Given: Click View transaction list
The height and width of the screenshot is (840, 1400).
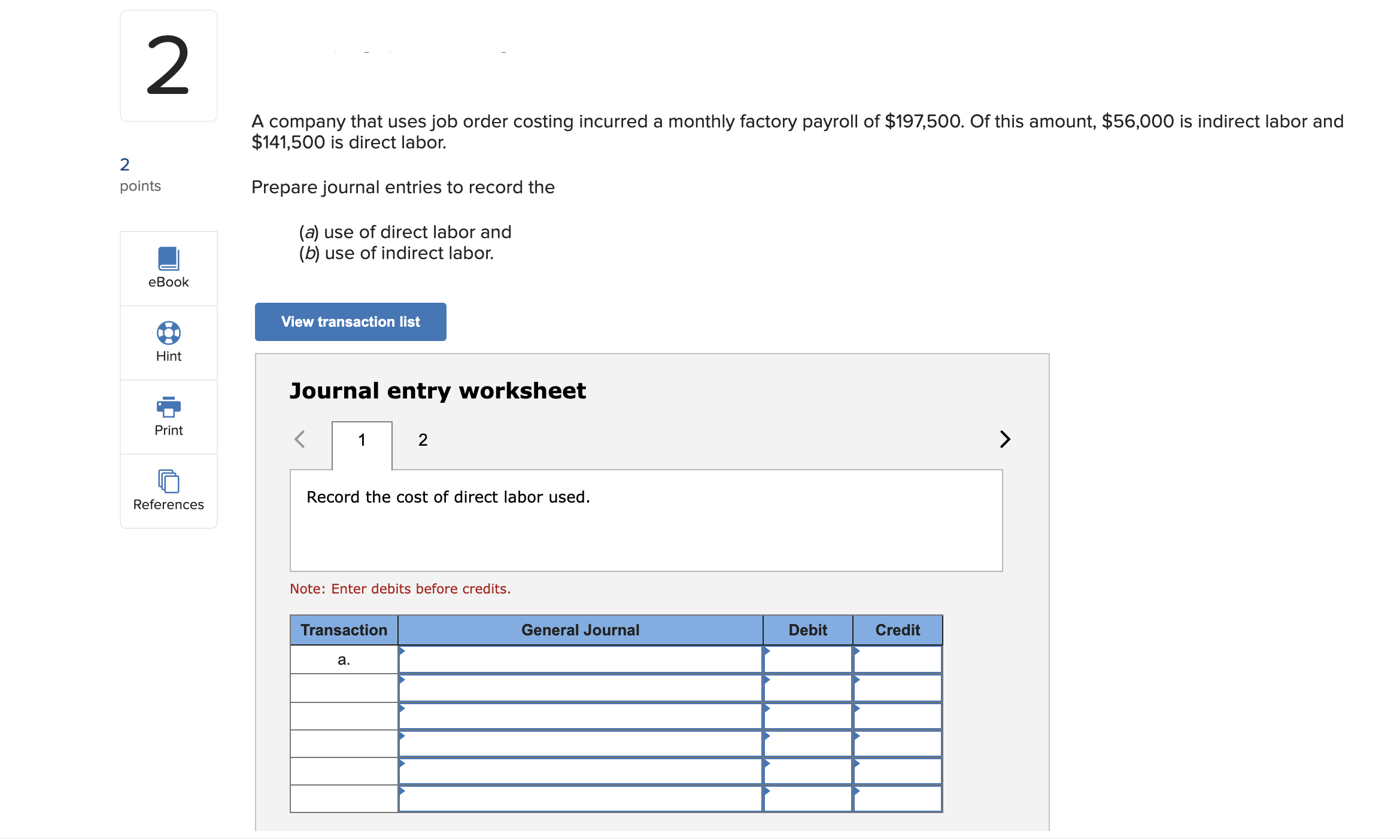Looking at the screenshot, I should click(350, 321).
